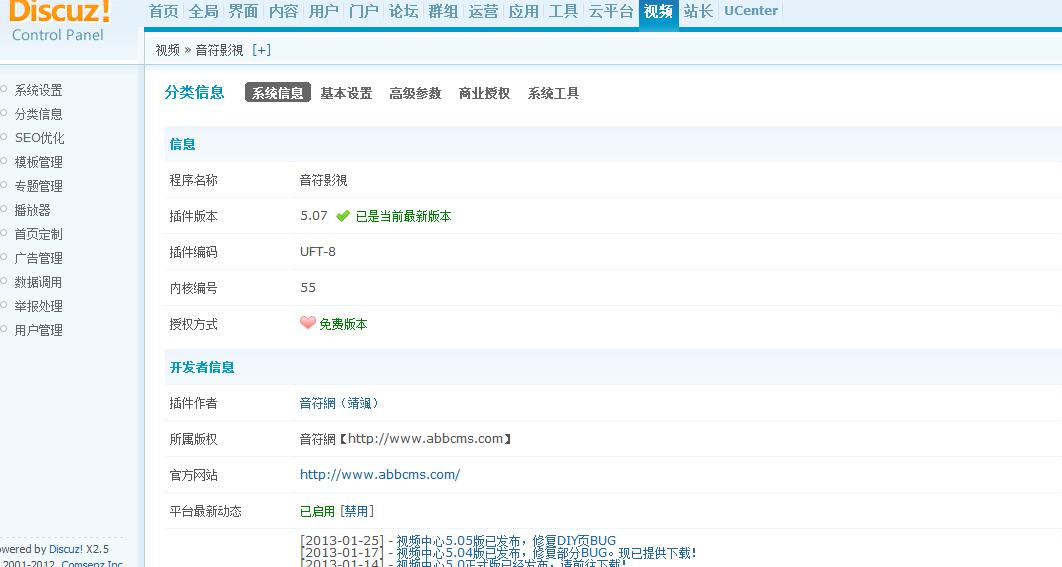
Task: Click the Discuz! Control Panel logo
Action: [60, 20]
